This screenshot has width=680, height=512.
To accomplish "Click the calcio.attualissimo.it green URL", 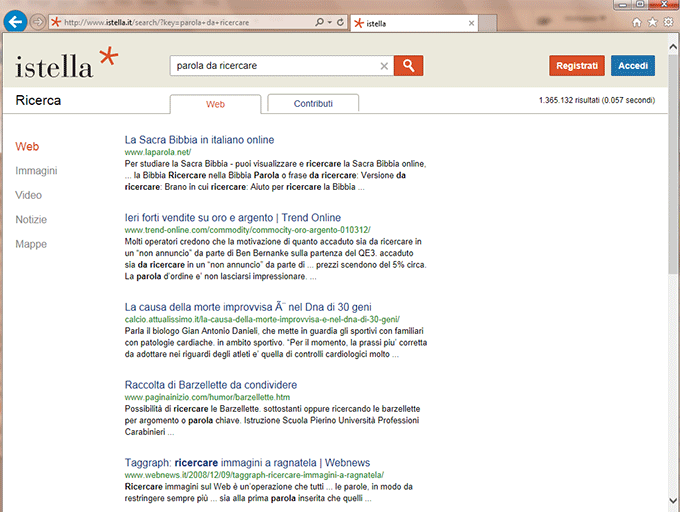I will coord(262,320).
